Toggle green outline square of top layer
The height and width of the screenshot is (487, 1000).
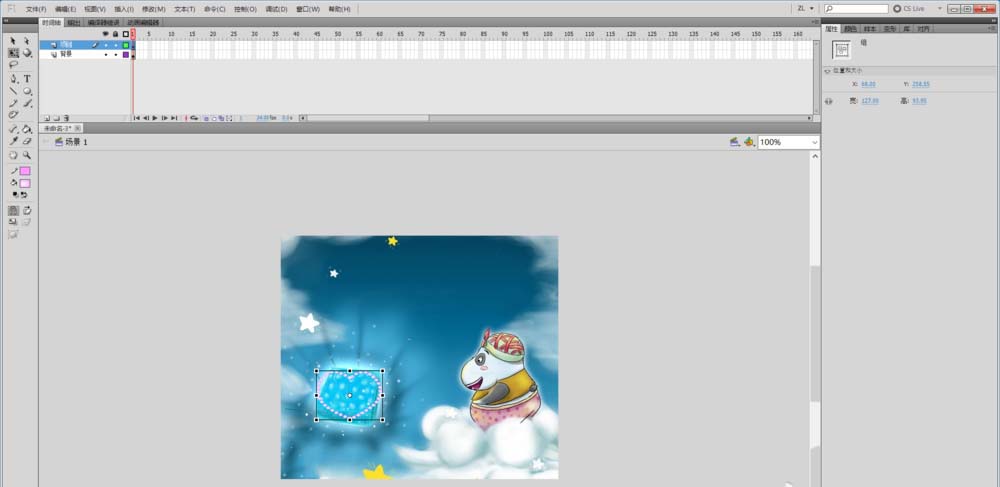click(126, 45)
